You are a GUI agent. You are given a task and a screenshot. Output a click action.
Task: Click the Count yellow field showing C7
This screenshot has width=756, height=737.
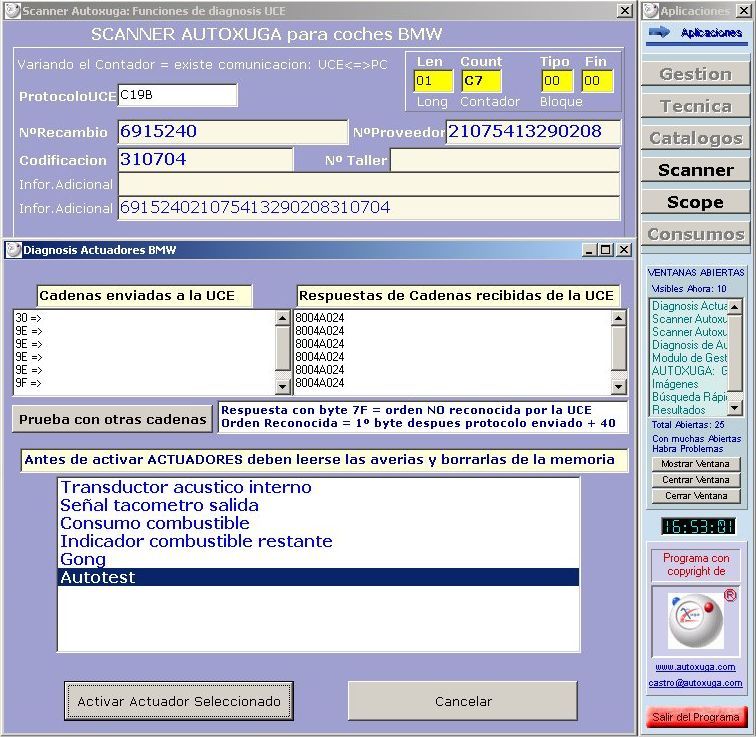[481, 80]
